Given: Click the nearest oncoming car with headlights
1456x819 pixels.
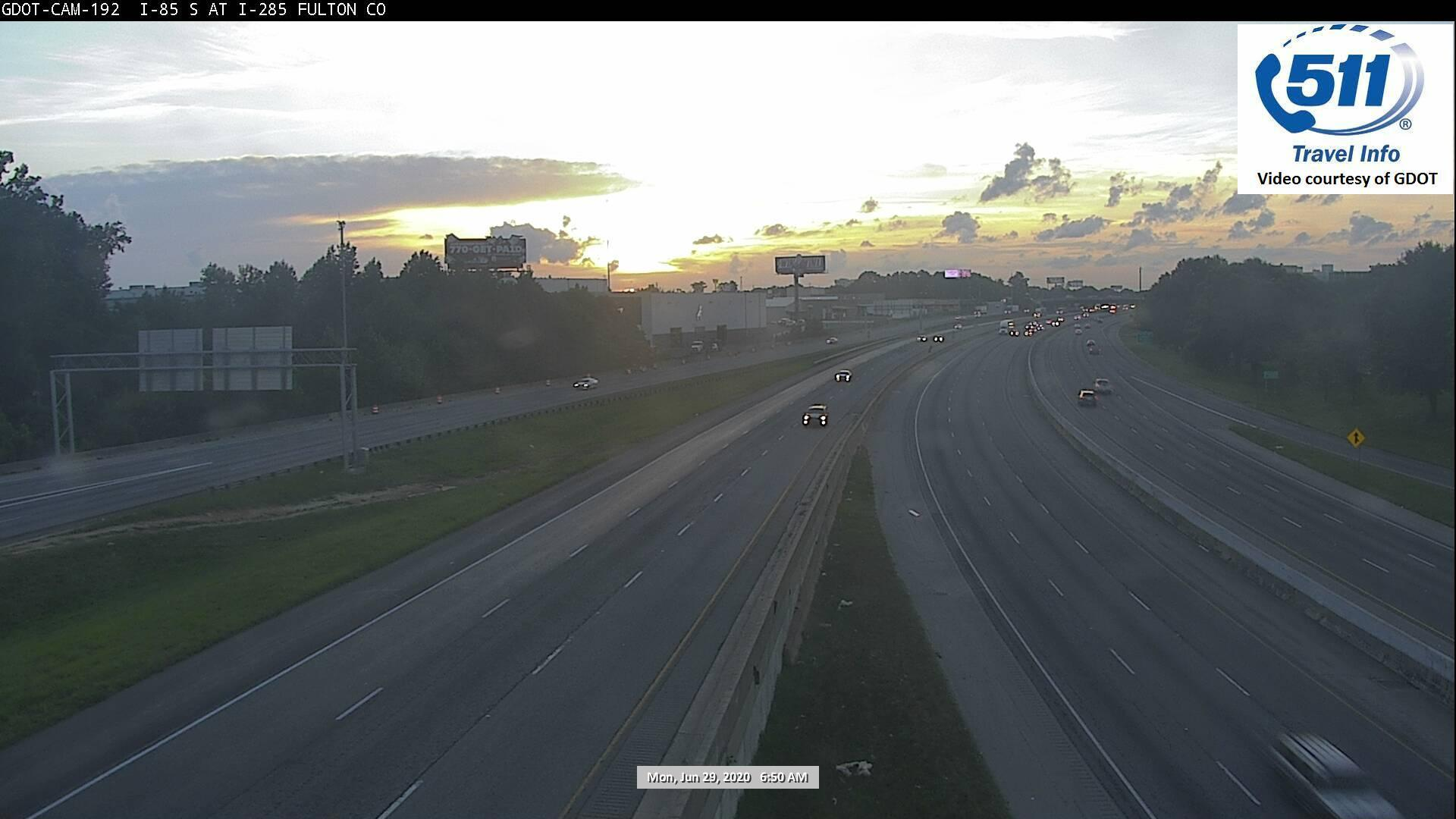Looking at the screenshot, I should point(814,416).
